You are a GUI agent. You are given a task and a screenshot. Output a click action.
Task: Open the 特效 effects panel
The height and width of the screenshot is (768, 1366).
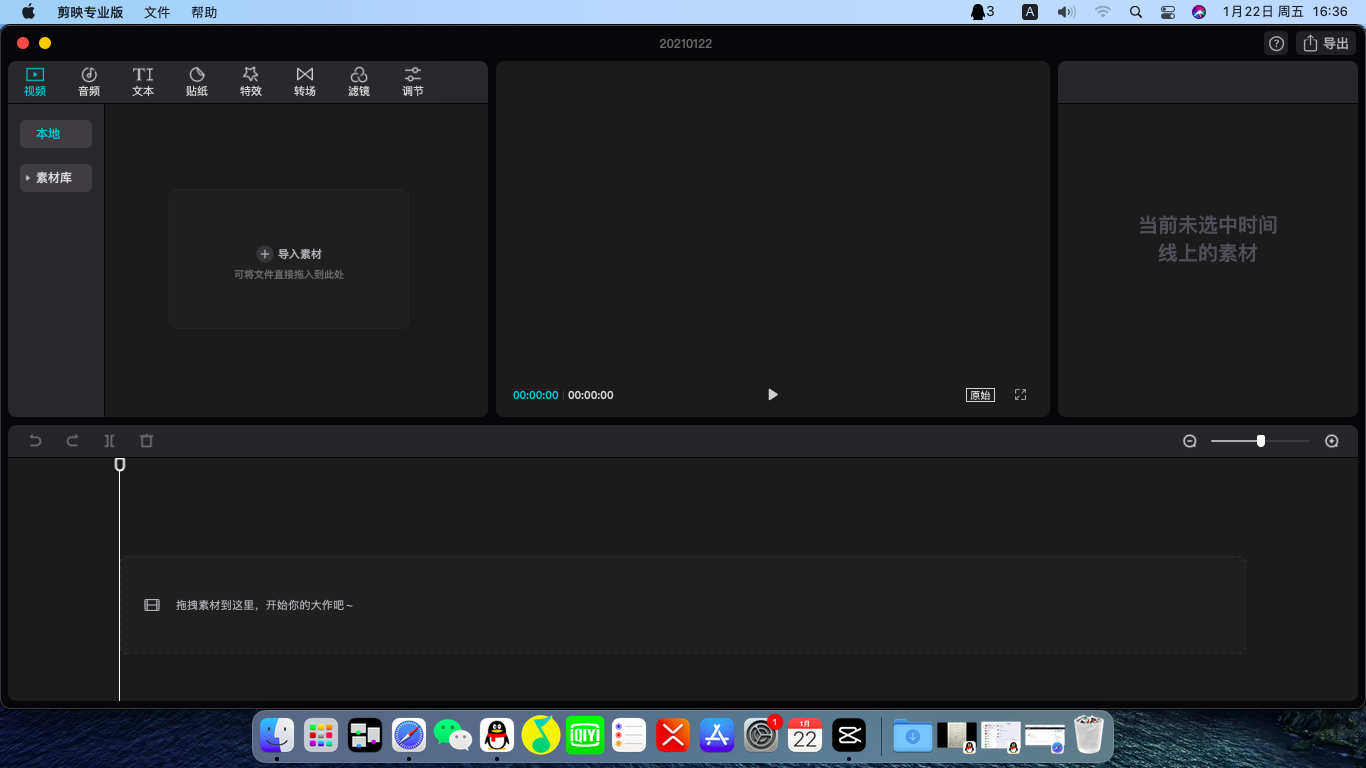pos(251,81)
